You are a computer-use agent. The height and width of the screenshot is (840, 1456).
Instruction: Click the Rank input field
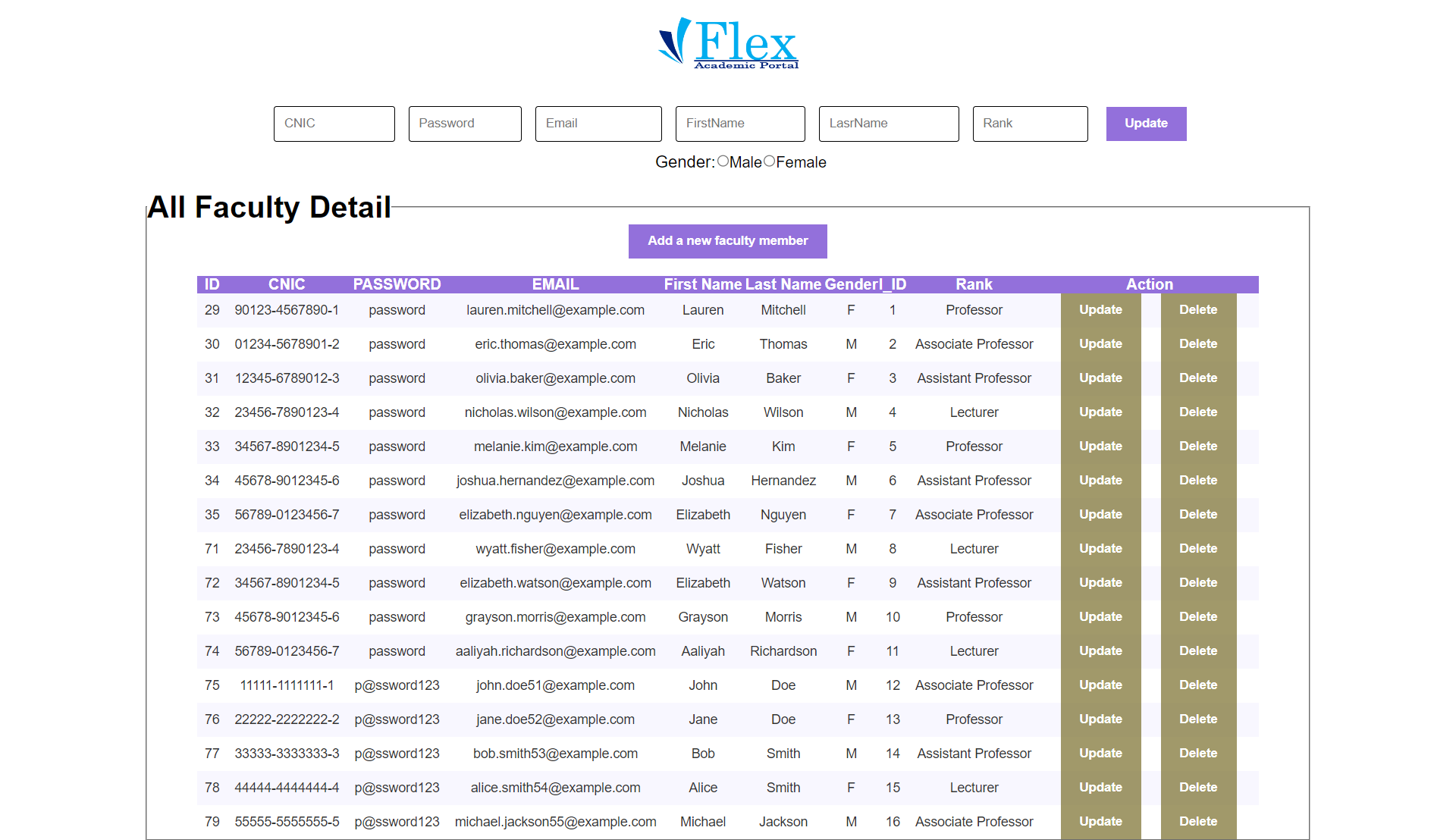click(x=1030, y=124)
